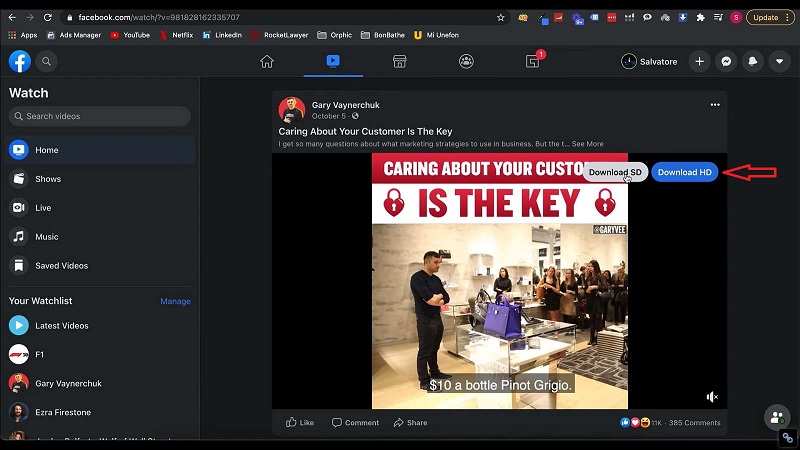Open the Apps bookmark
Image resolution: width=800 pixels, height=450 pixels.
coord(23,35)
